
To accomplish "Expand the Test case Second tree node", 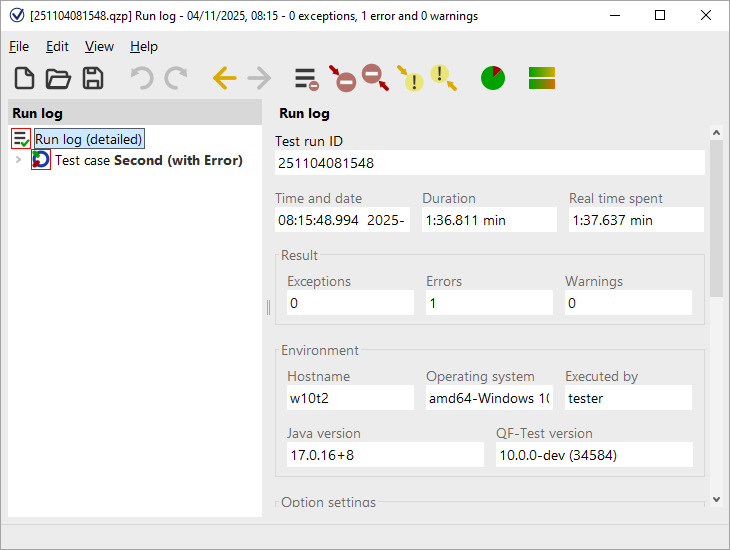I will coord(18,160).
